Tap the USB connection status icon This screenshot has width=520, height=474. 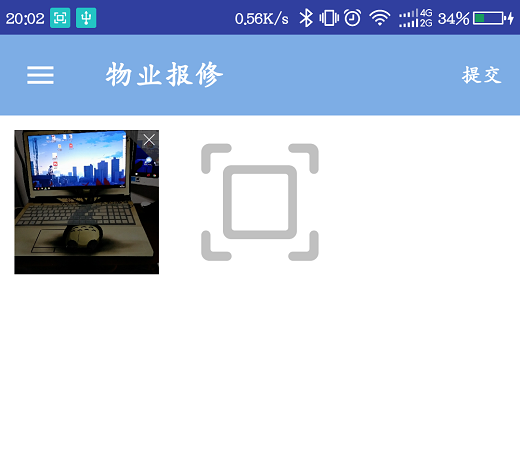tap(86, 18)
